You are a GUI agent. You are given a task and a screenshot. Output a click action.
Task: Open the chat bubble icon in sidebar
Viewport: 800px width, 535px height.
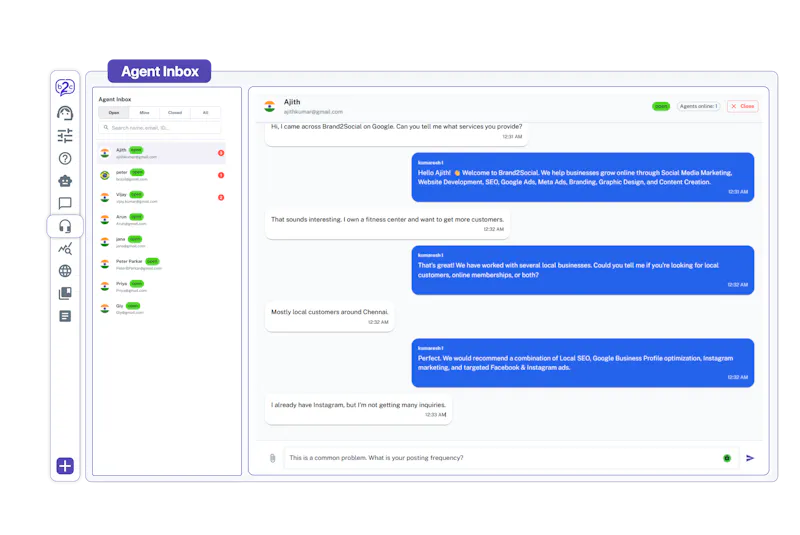point(65,203)
